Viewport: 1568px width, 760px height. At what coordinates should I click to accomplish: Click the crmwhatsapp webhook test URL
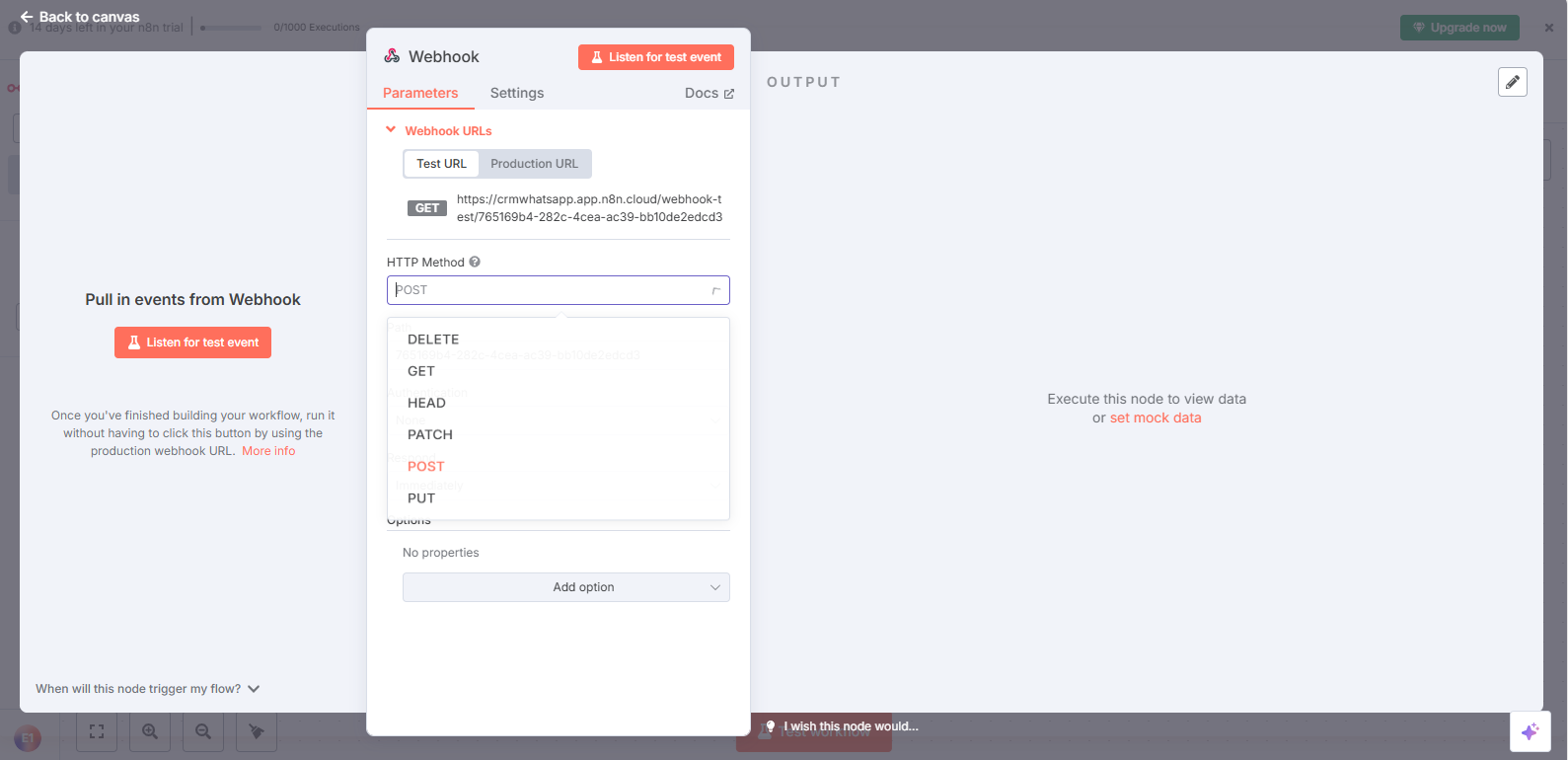pyautogui.click(x=589, y=208)
